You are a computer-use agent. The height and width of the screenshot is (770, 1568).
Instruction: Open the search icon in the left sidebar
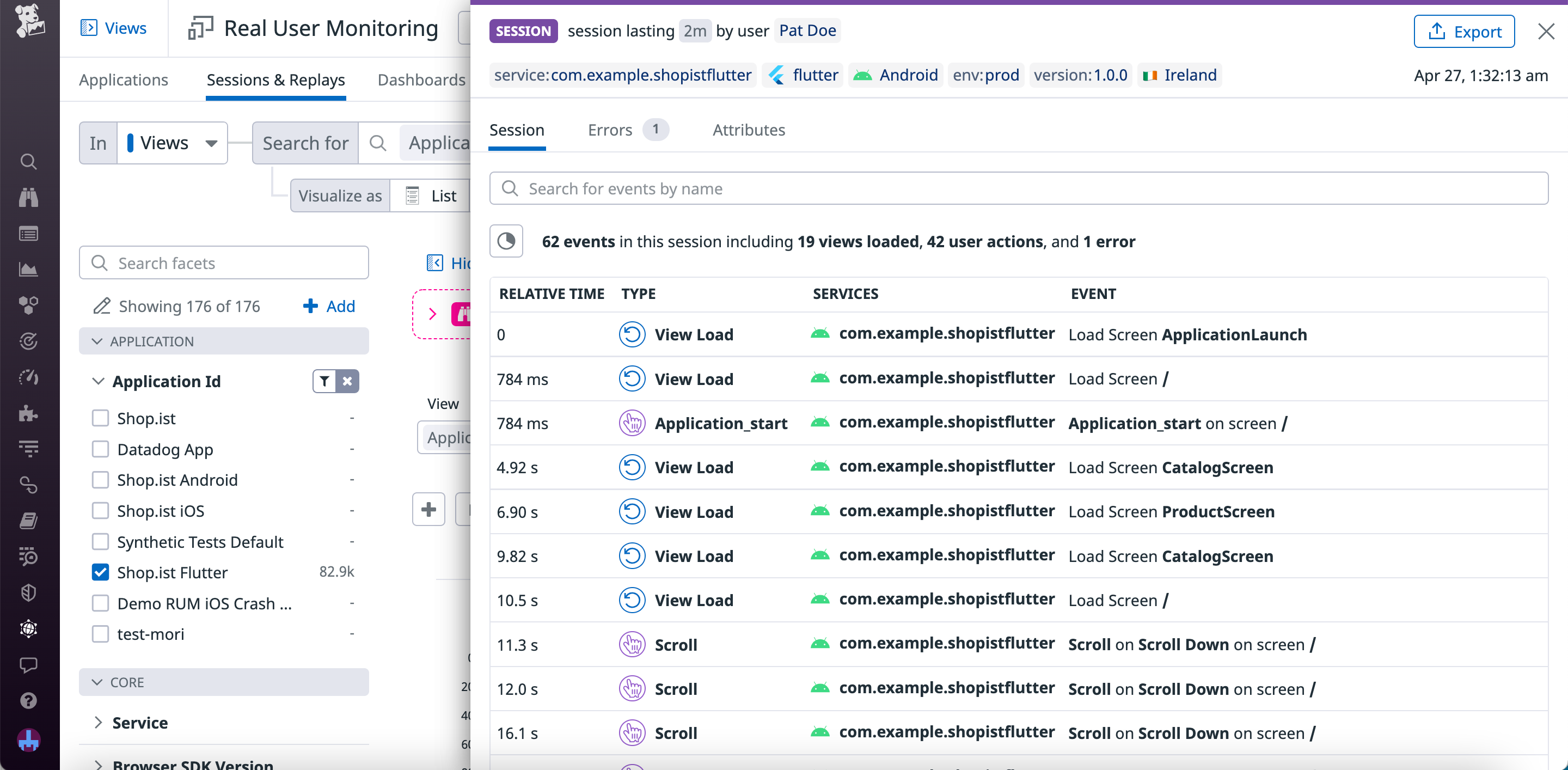coord(29,161)
